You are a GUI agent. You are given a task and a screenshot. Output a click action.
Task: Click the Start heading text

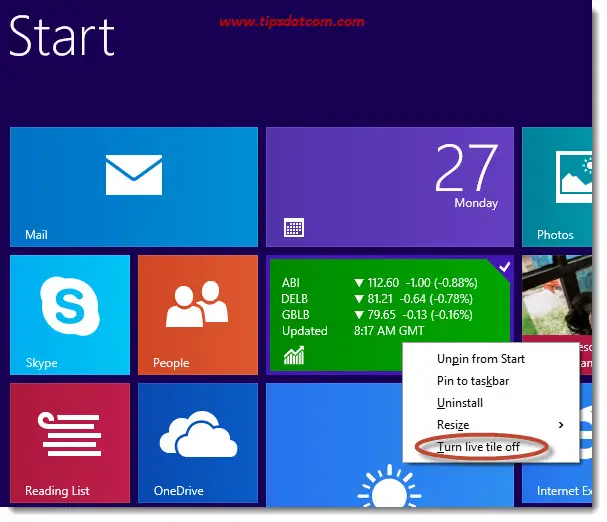tap(62, 36)
